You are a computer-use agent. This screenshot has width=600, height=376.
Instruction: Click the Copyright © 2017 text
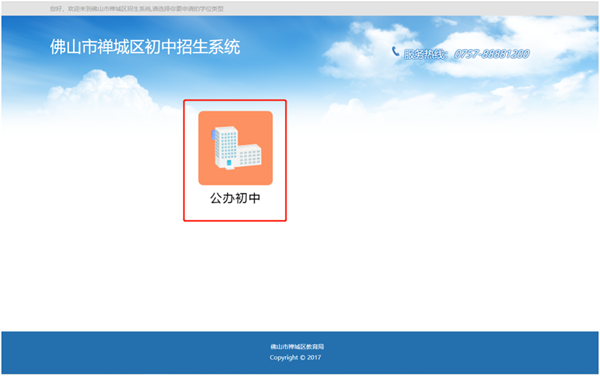point(295,357)
